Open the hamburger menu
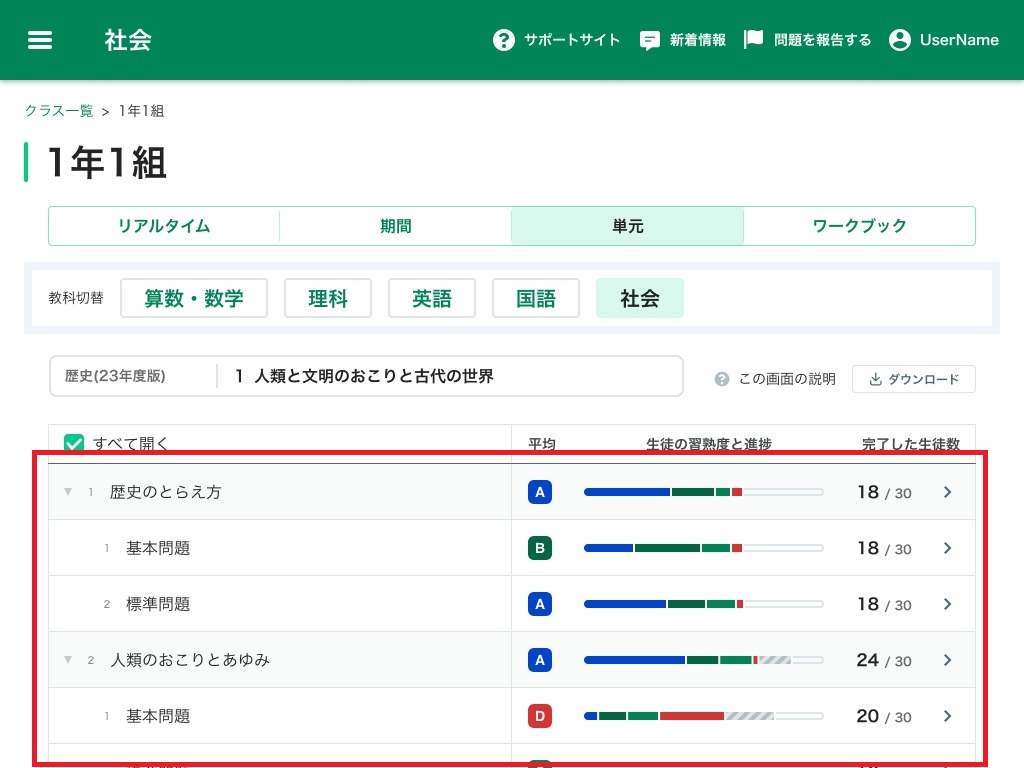The image size is (1024, 768). (40, 40)
